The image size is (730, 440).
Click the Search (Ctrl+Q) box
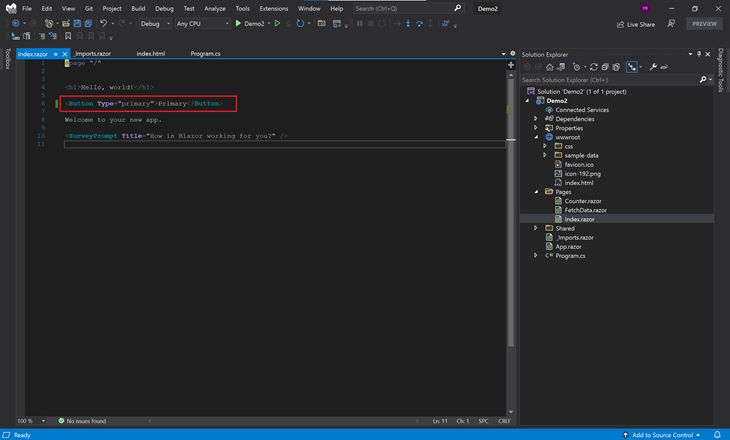[408, 8]
